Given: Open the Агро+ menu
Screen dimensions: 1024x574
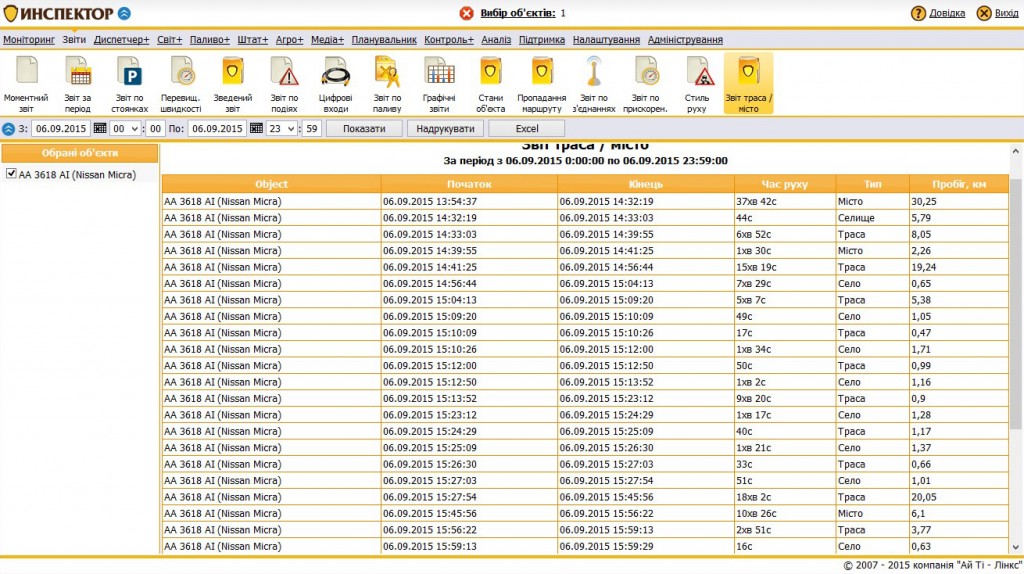Looking at the screenshot, I should click(289, 40).
